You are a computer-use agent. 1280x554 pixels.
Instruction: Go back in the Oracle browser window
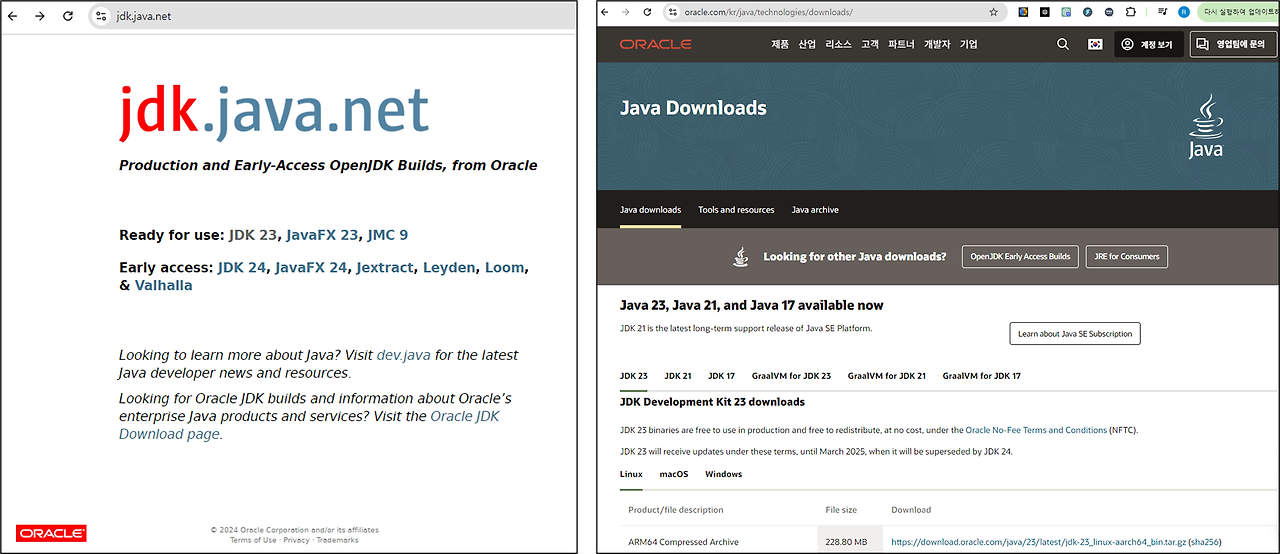tap(605, 12)
